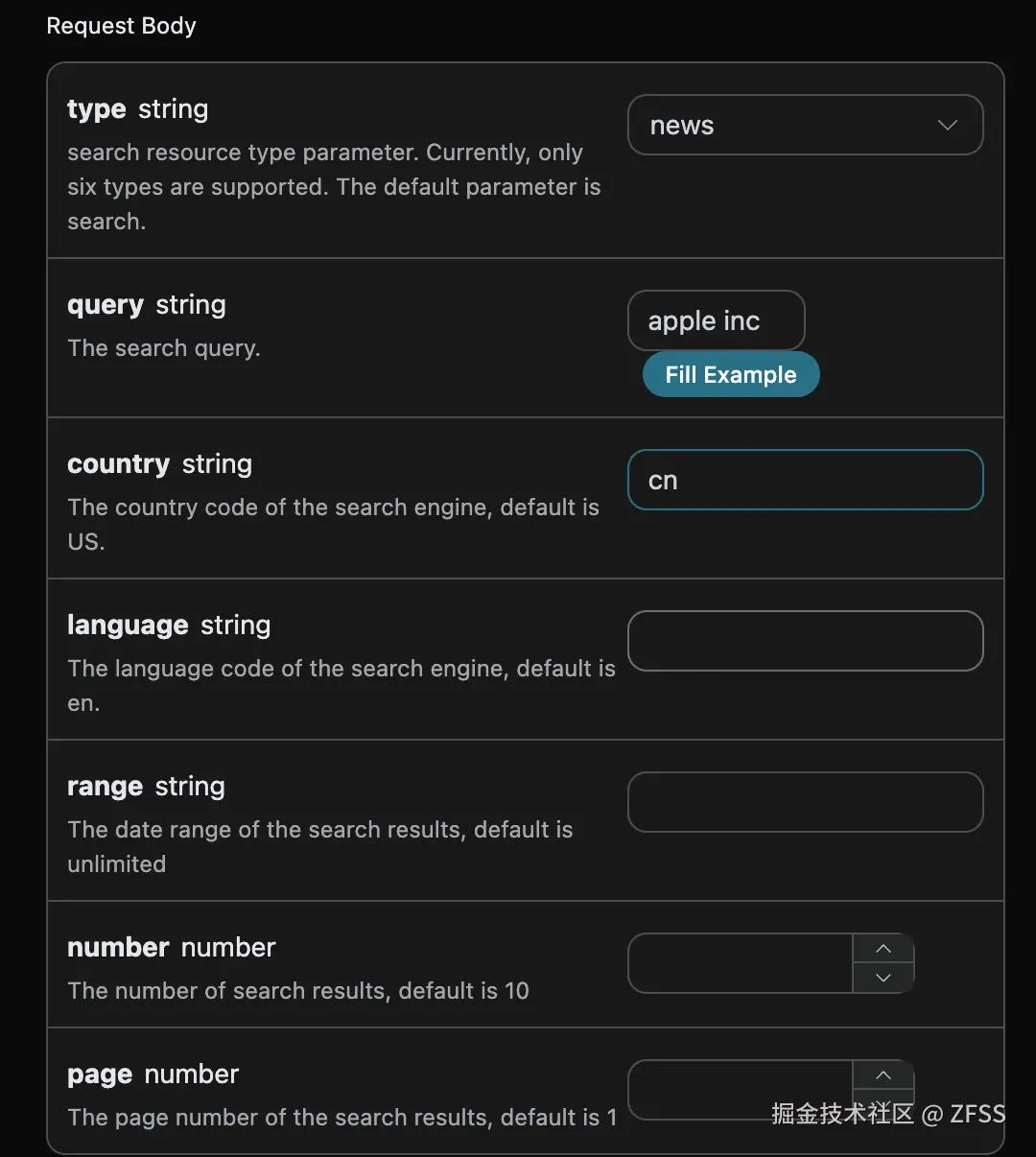The image size is (1036, 1157).
Task: Click the Request Body heading
Action: click(121, 26)
